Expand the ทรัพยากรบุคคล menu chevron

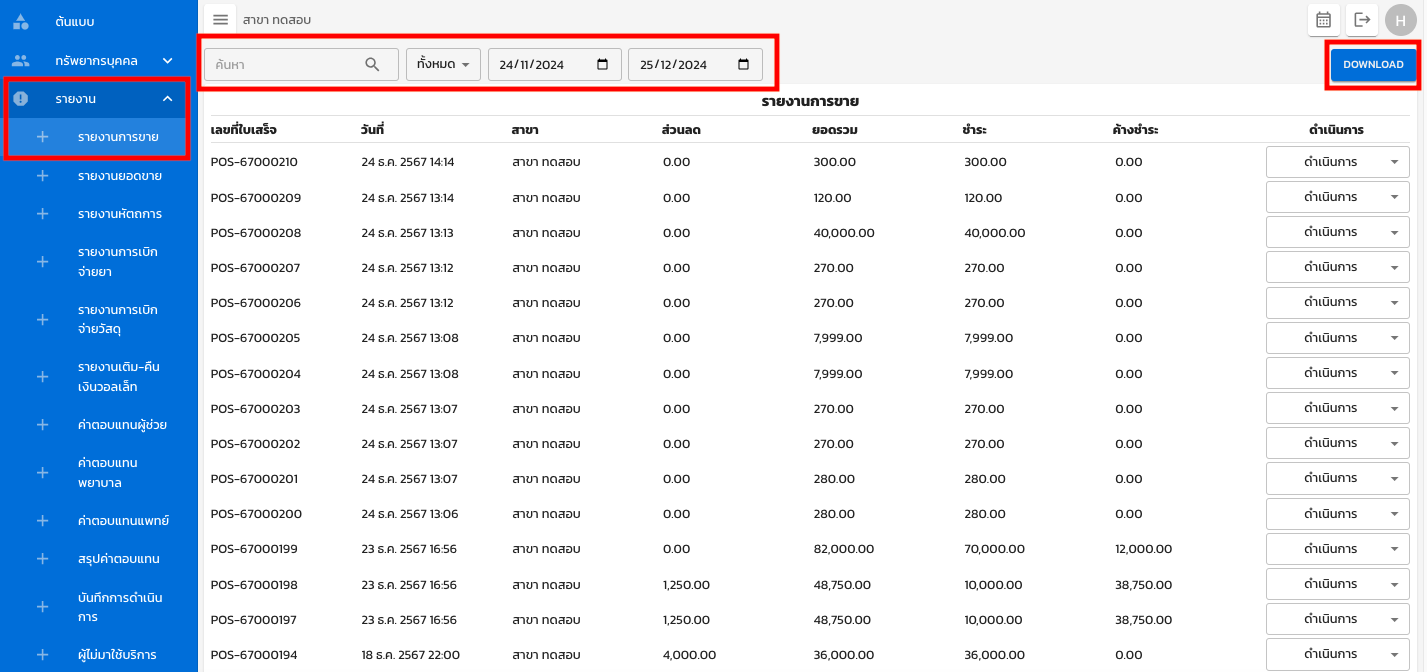tap(168, 60)
